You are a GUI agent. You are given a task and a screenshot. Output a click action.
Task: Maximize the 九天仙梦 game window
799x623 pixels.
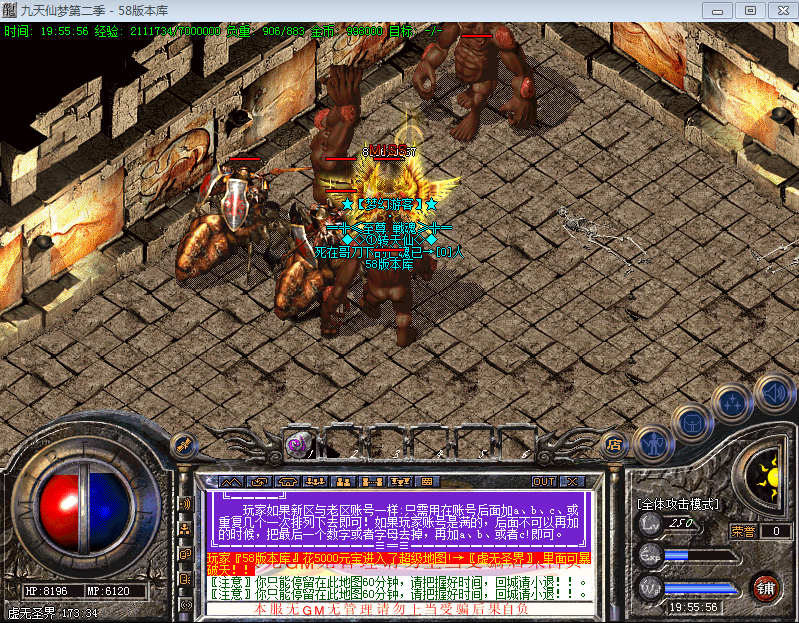(x=750, y=10)
